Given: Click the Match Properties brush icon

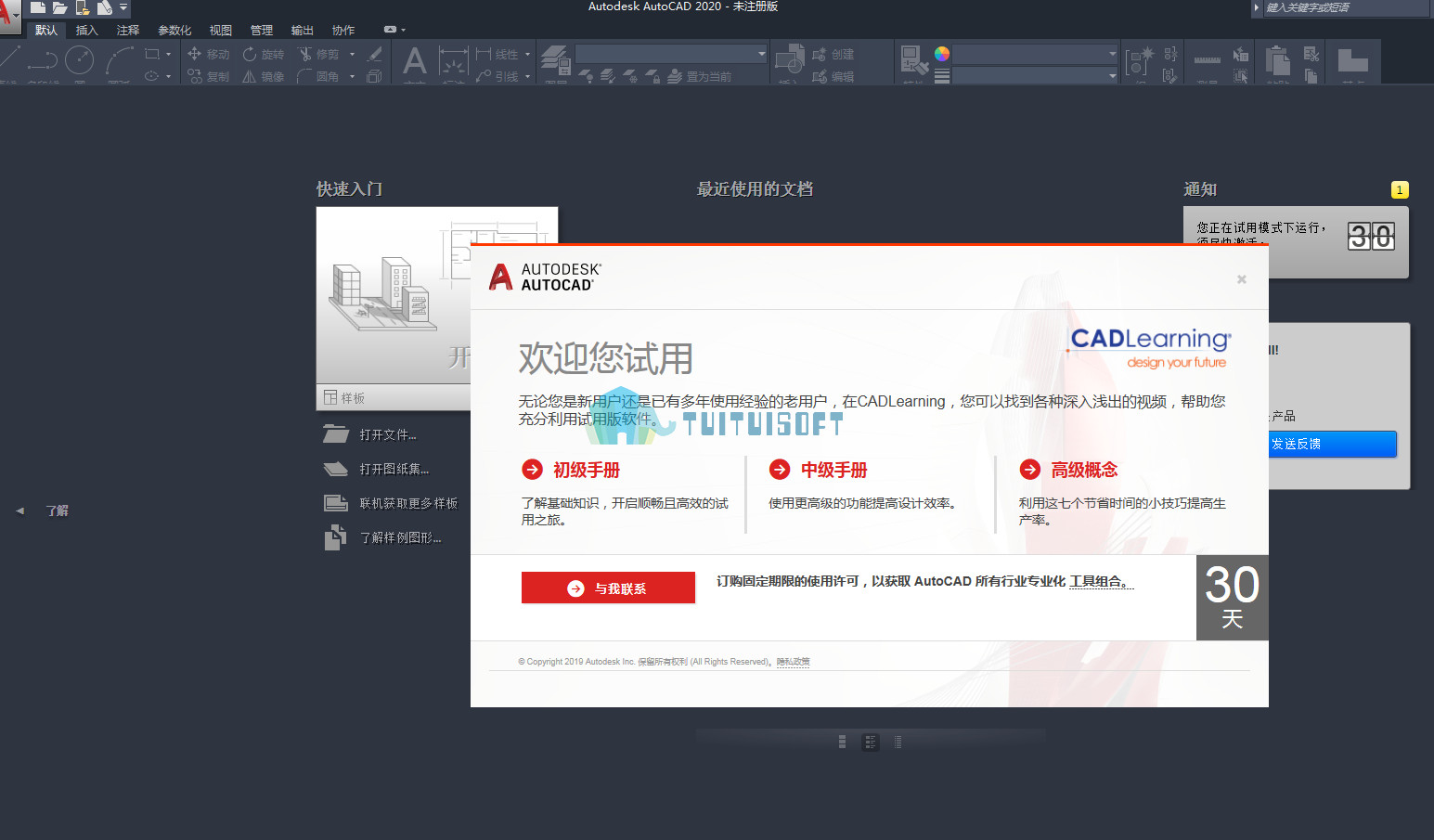Looking at the screenshot, I should coord(914,59).
